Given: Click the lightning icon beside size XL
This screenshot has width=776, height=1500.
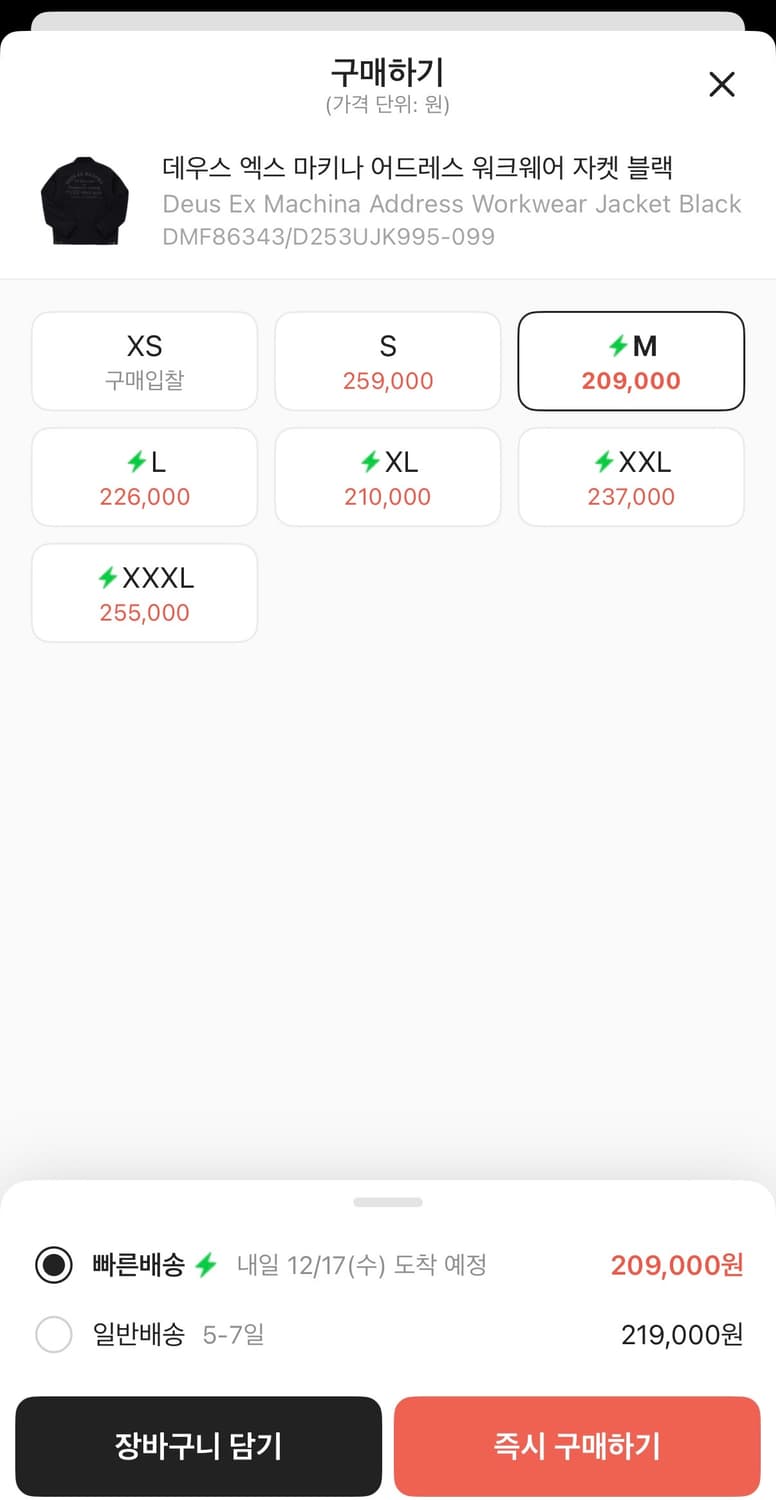Looking at the screenshot, I should coord(370,462).
